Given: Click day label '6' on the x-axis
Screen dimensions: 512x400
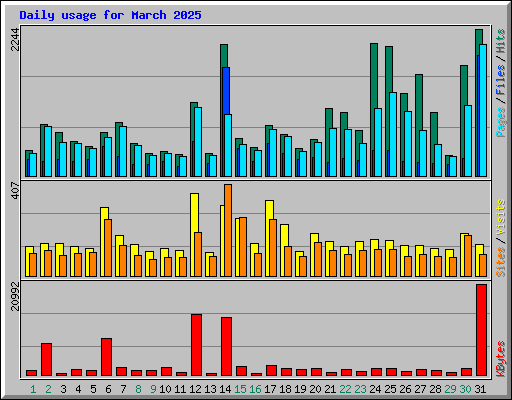Looking at the screenshot, I should [108, 389].
